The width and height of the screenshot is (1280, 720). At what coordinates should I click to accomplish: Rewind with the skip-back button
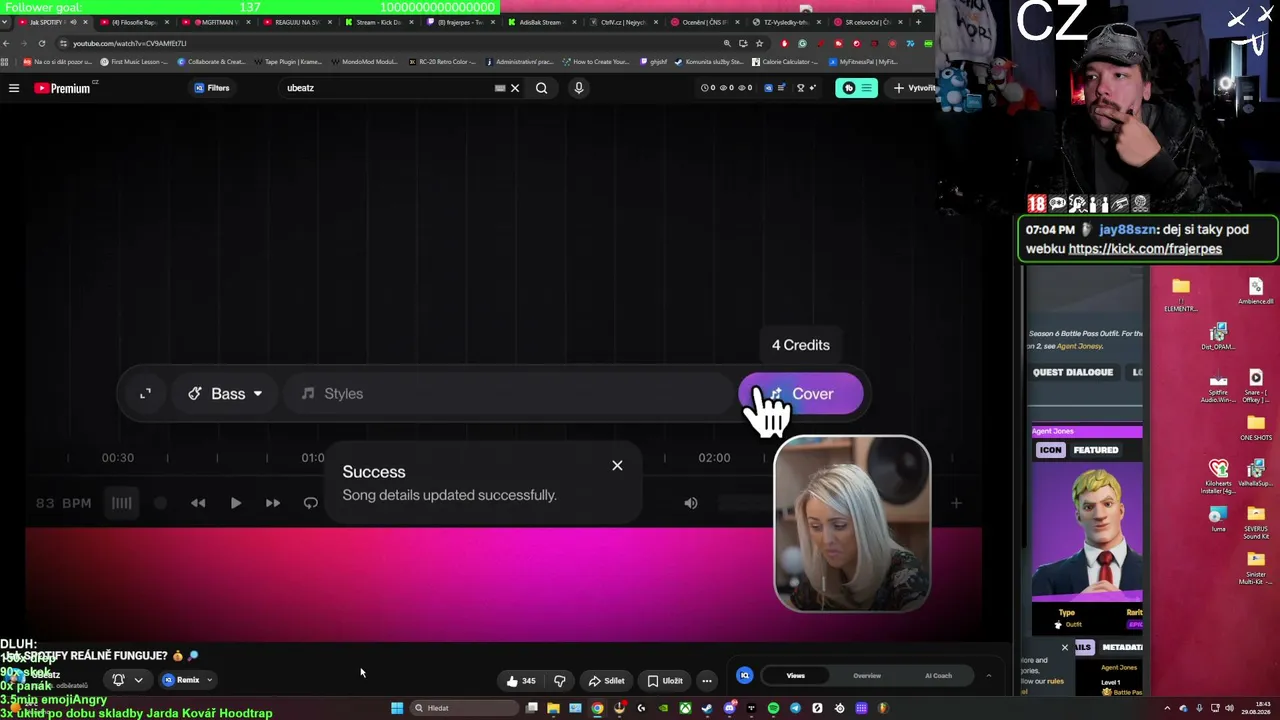click(198, 503)
